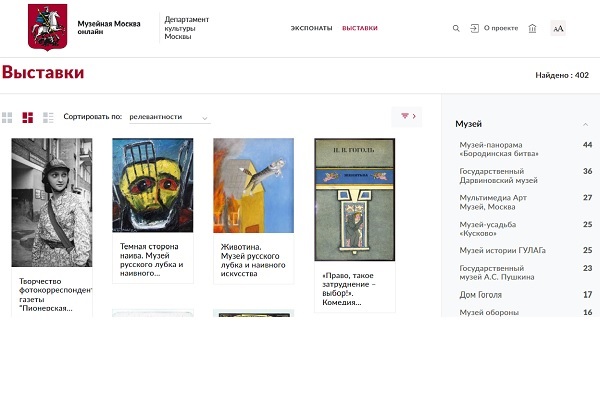Image resolution: width=600 pixels, height=400 pixels.
Task: Filter by Музей обороны entry
Action: coord(489,312)
